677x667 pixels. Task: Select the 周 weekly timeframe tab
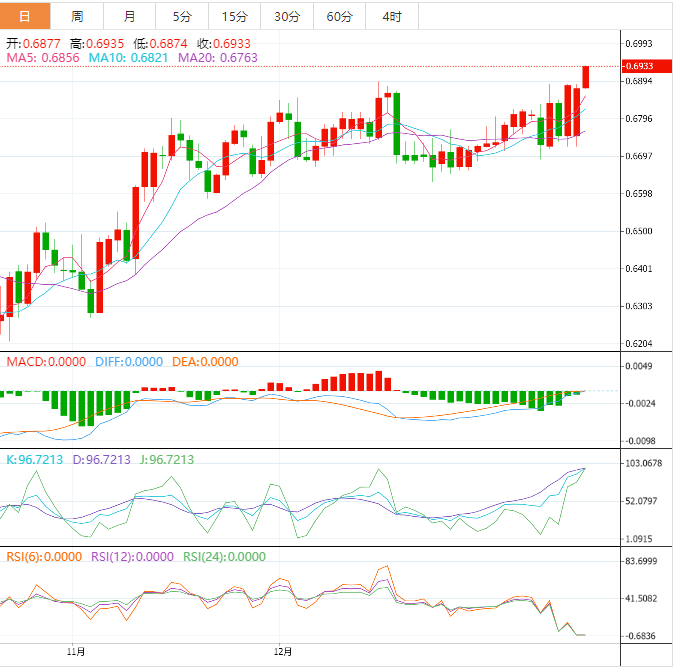[x=77, y=16]
